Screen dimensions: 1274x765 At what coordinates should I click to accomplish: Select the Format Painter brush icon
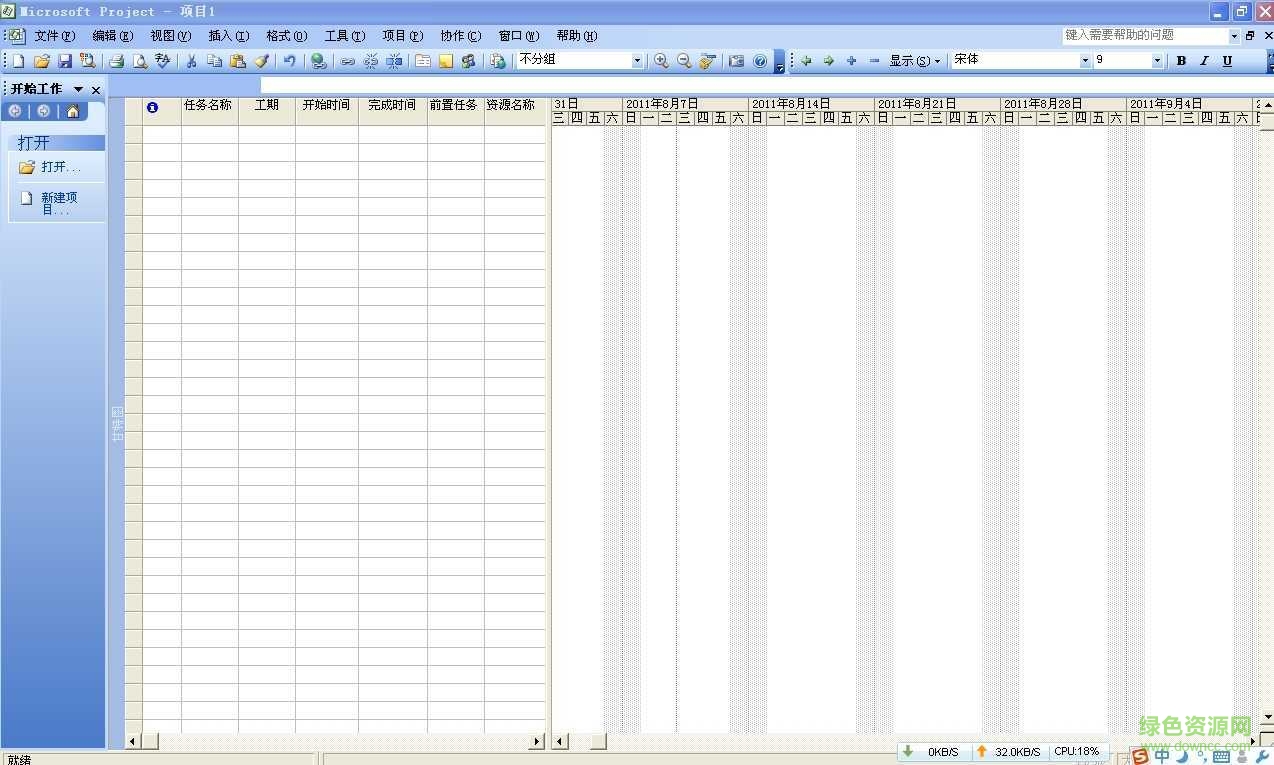pyautogui.click(x=261, y=61)
